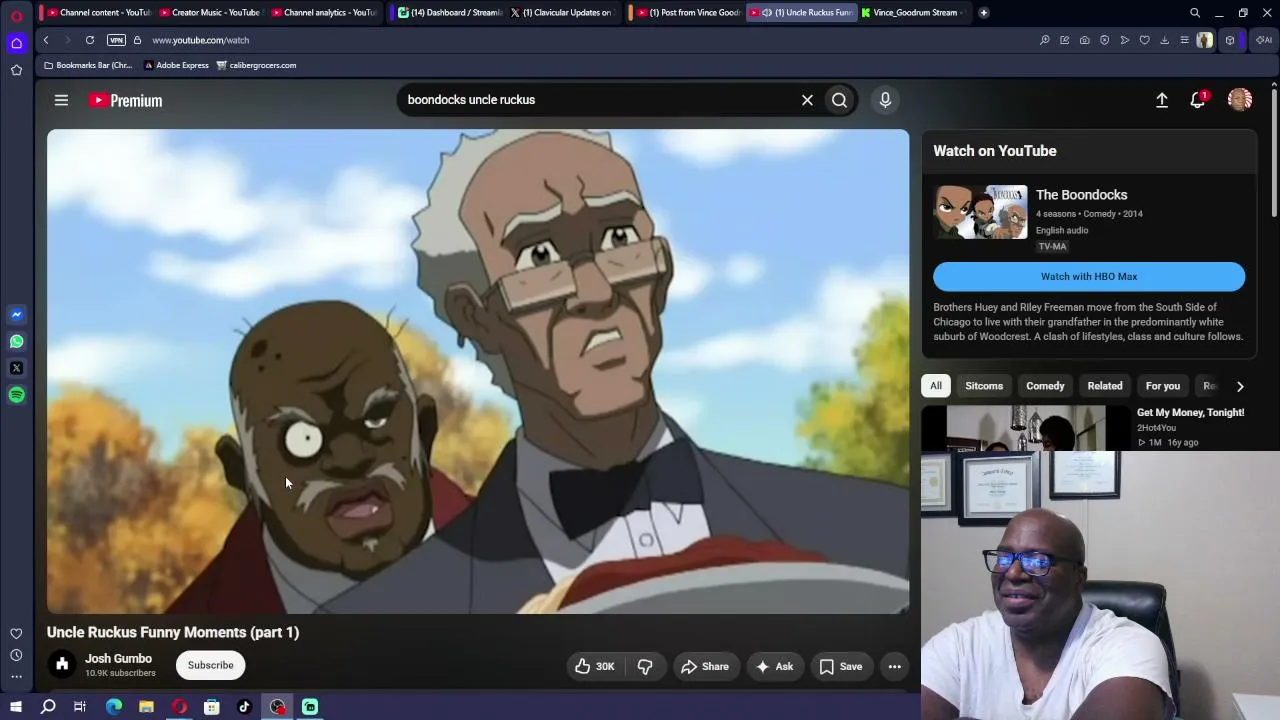Select the Comedy filter chip

(1045, 386)
